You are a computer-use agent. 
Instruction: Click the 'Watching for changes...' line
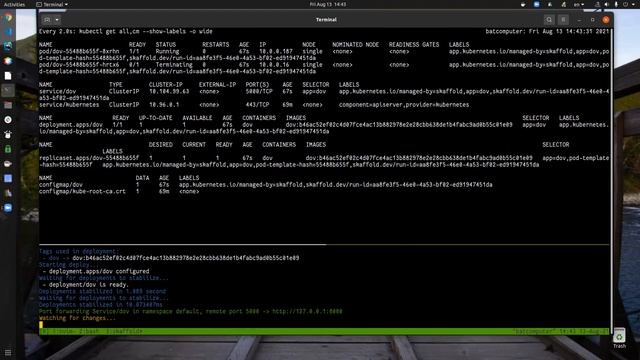78,318
